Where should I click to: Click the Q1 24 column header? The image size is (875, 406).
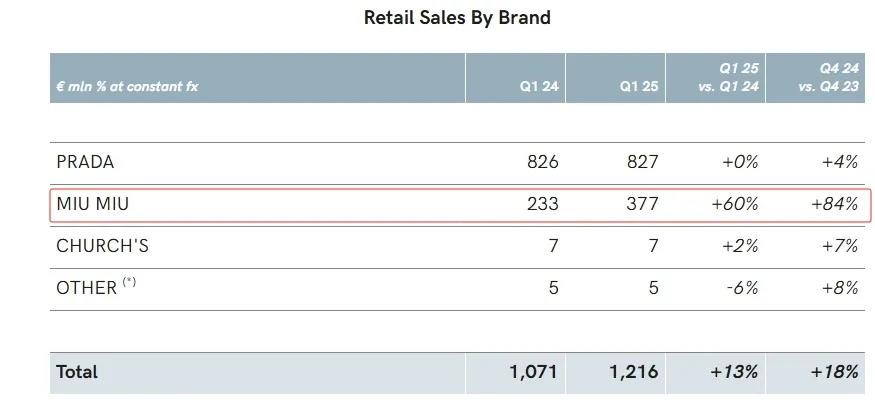tap(539, 87)
